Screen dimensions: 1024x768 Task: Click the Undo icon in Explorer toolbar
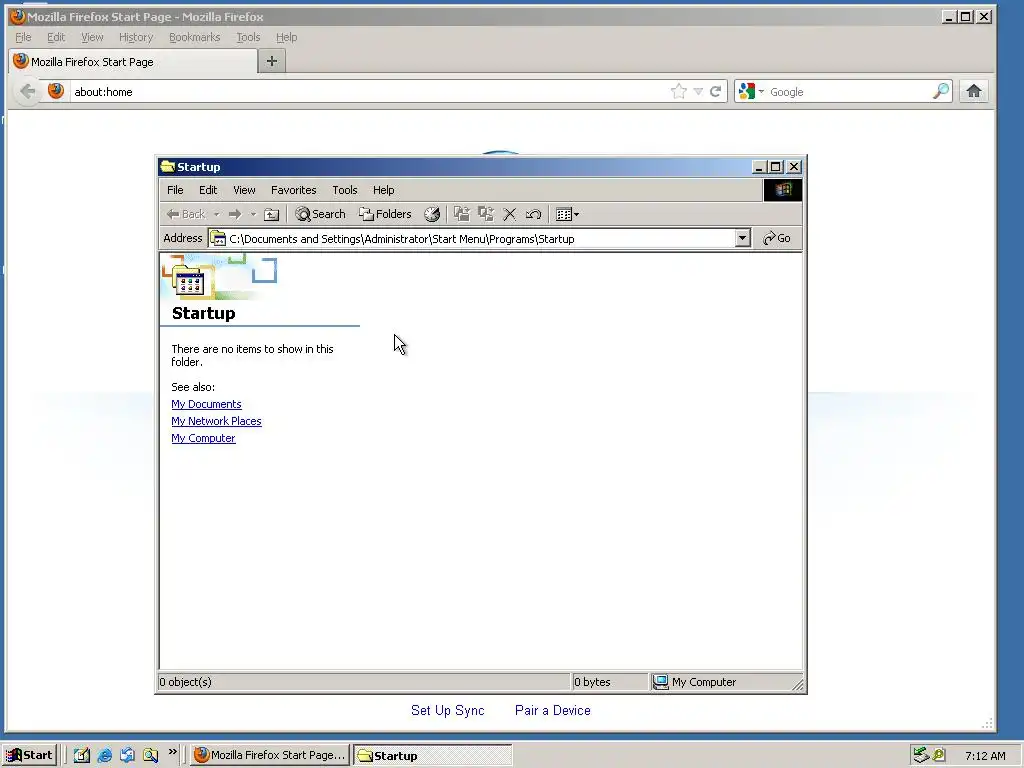pyautogui.click(x=534, y=214)
